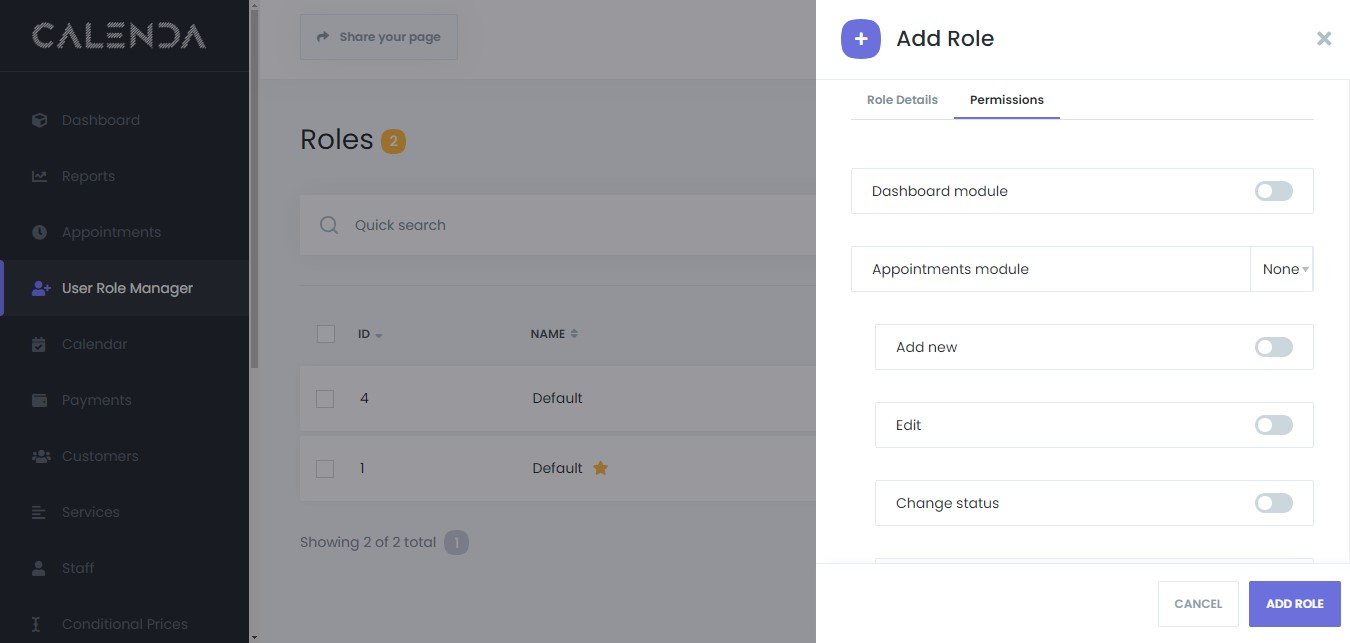Screen dimensions: 1350x643
Task: Click the Appointments clock icon
Action: click(40, 232)
